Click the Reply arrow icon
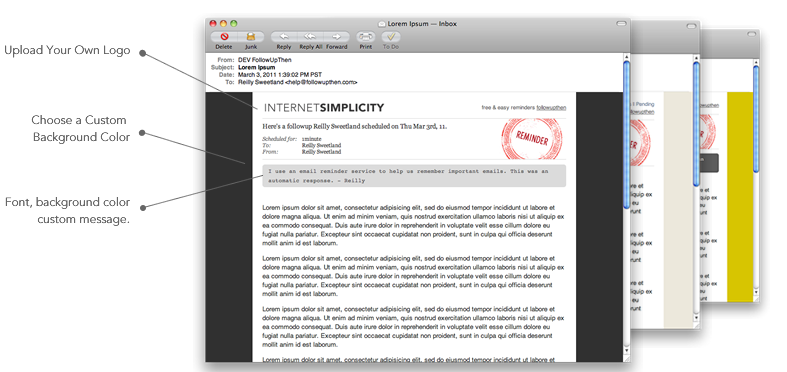This screenshot has height=372, width=787. tap(284, 37)
